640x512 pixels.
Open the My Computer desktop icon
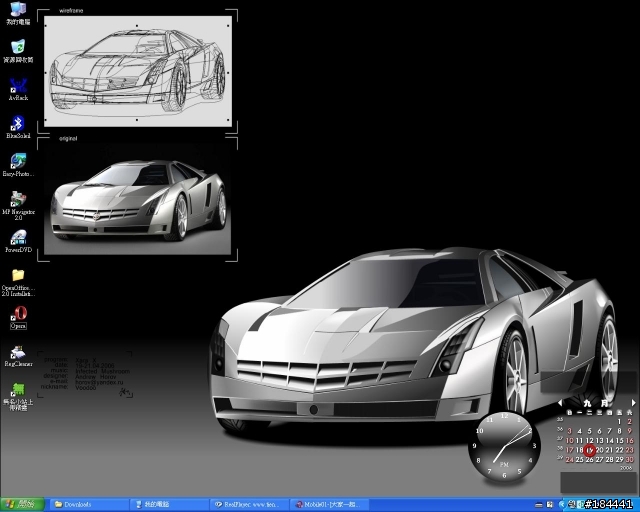tap(18, 13)
